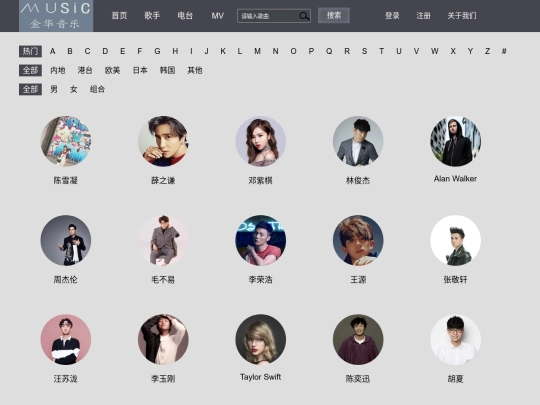This screenshot has width=540, height=405.
Task: Select the 热门 filter tag
Action: pos(30,51)
